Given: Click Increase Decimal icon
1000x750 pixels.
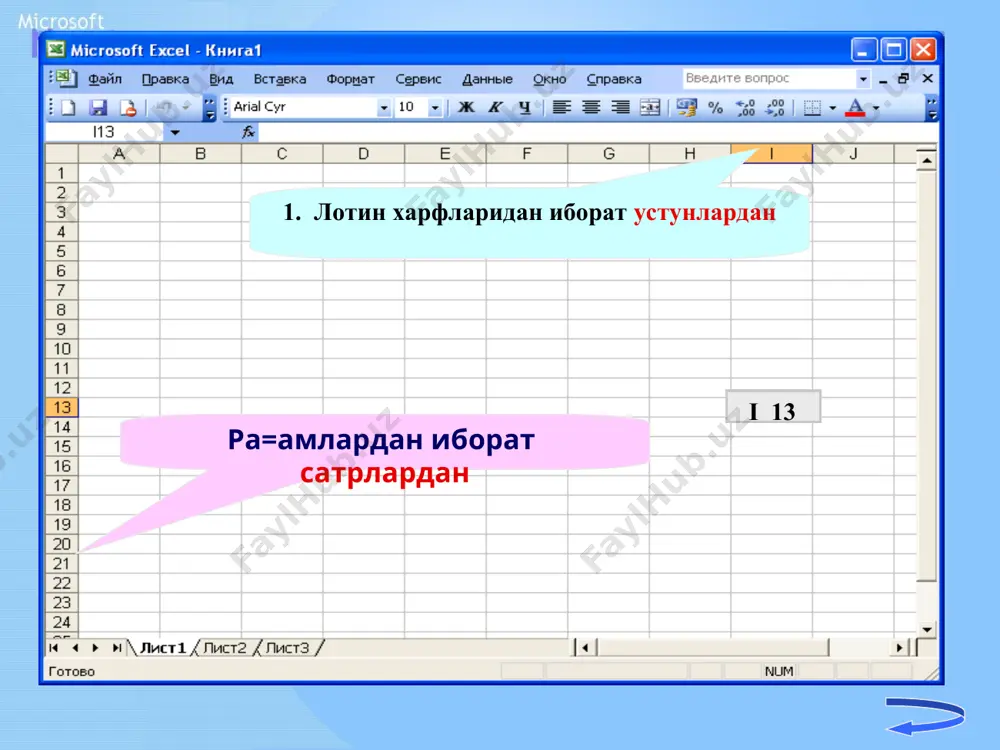Looking at the screenshot, I should pos(746,107).
